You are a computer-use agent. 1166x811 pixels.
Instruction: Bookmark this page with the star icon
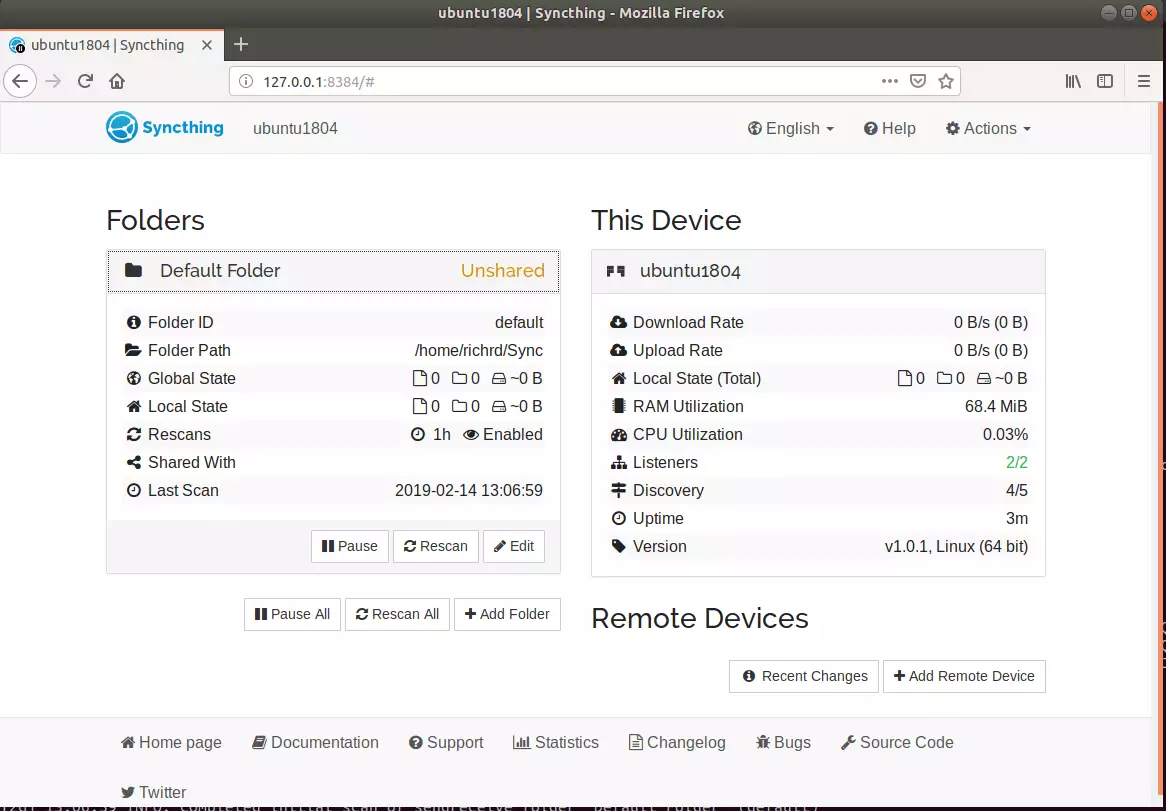[946, 81]
